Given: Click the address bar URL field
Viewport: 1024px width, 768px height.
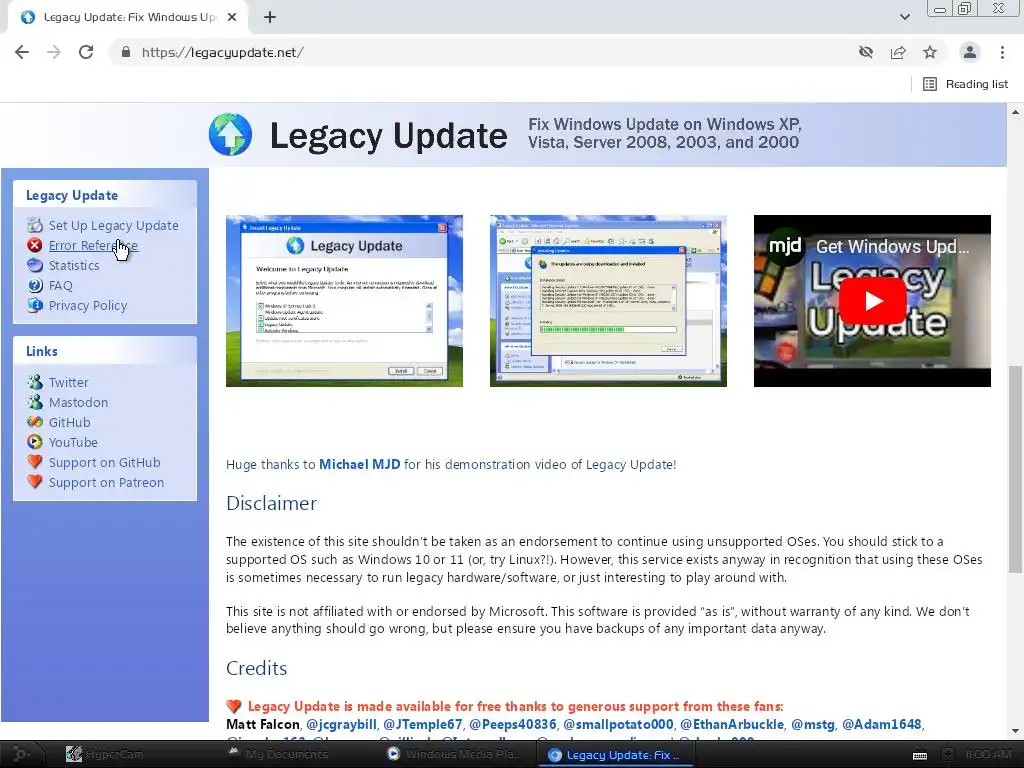Looking at the screenshot, I should (x=483, y=52).
